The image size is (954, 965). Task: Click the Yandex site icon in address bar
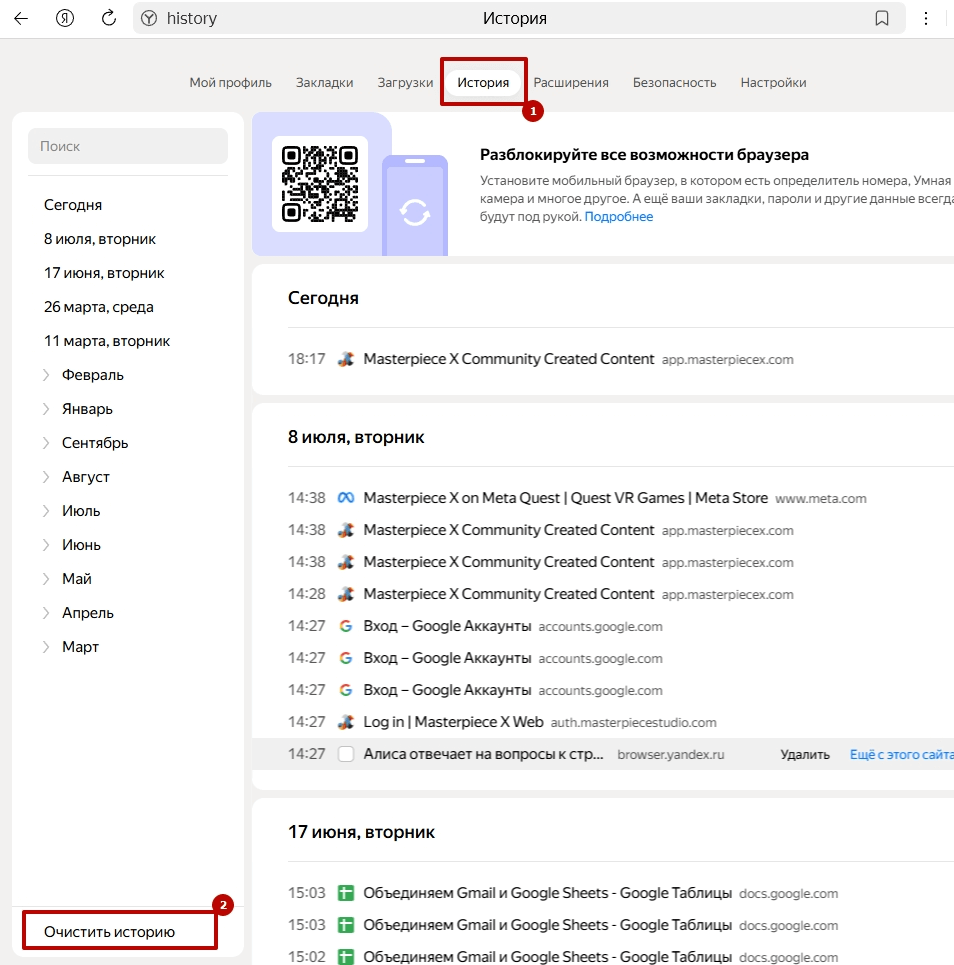(149, 18)
